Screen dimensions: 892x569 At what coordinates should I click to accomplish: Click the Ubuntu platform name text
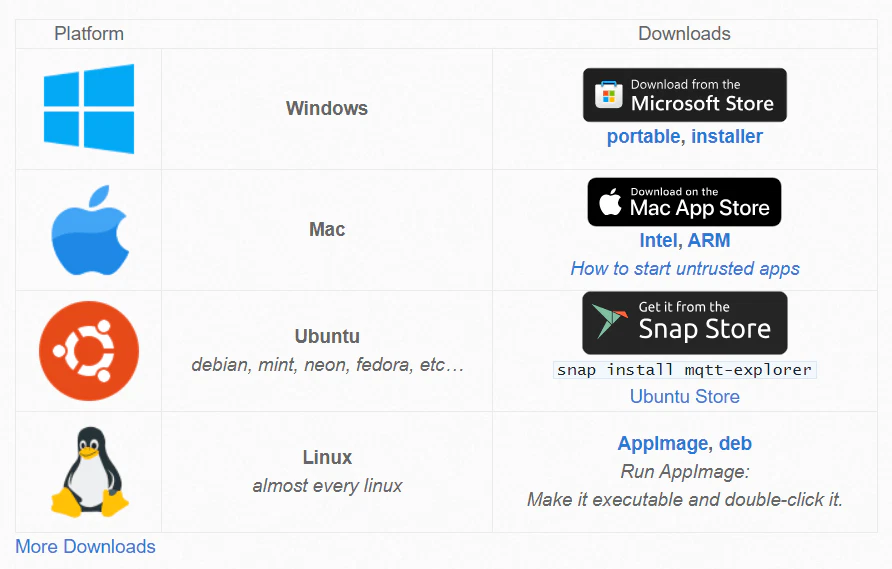click(327, 337)
